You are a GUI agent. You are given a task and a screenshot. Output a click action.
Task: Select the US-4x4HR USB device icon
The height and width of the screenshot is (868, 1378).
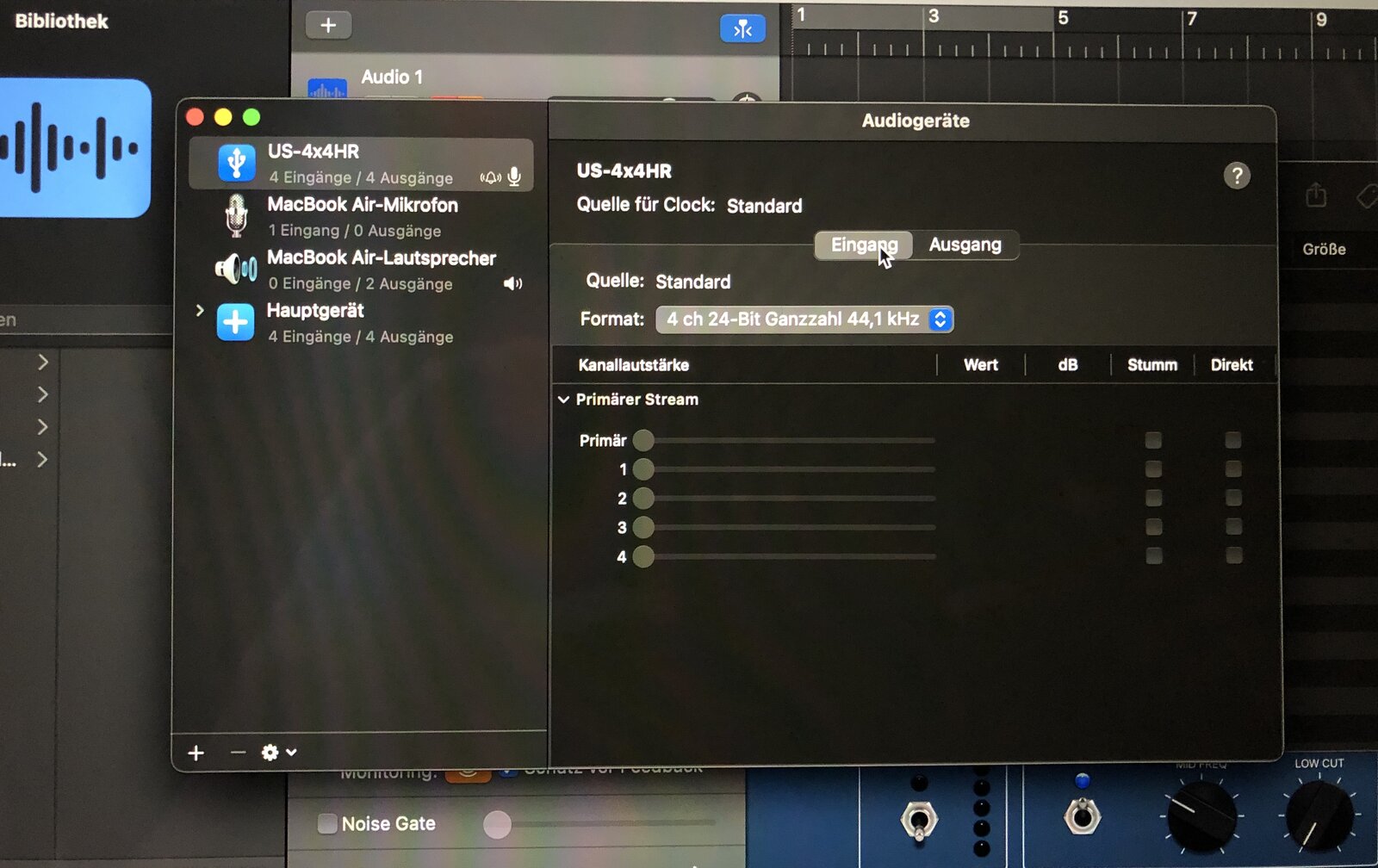pyautogui.click(x=236, y=163)
